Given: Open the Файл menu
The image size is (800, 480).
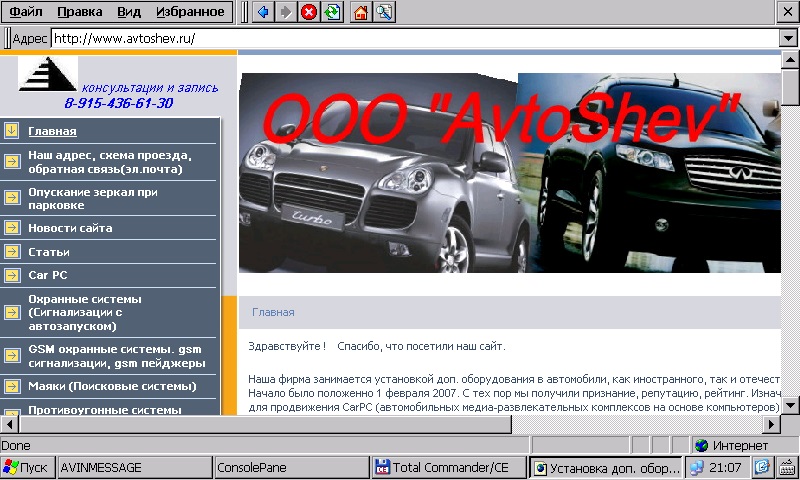Looking at the screenshot, I should 26,12.
